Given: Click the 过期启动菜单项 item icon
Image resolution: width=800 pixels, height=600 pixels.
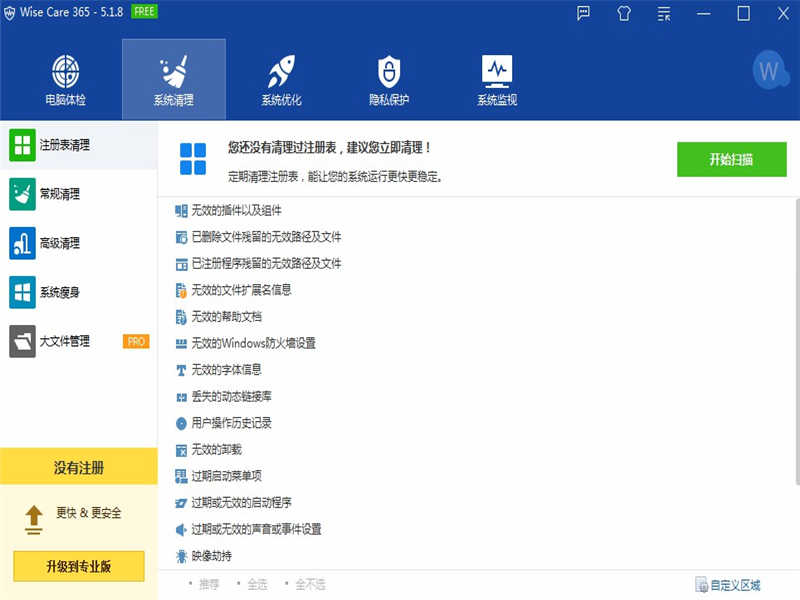Looking at the screenshot, I should pos(181,477).
